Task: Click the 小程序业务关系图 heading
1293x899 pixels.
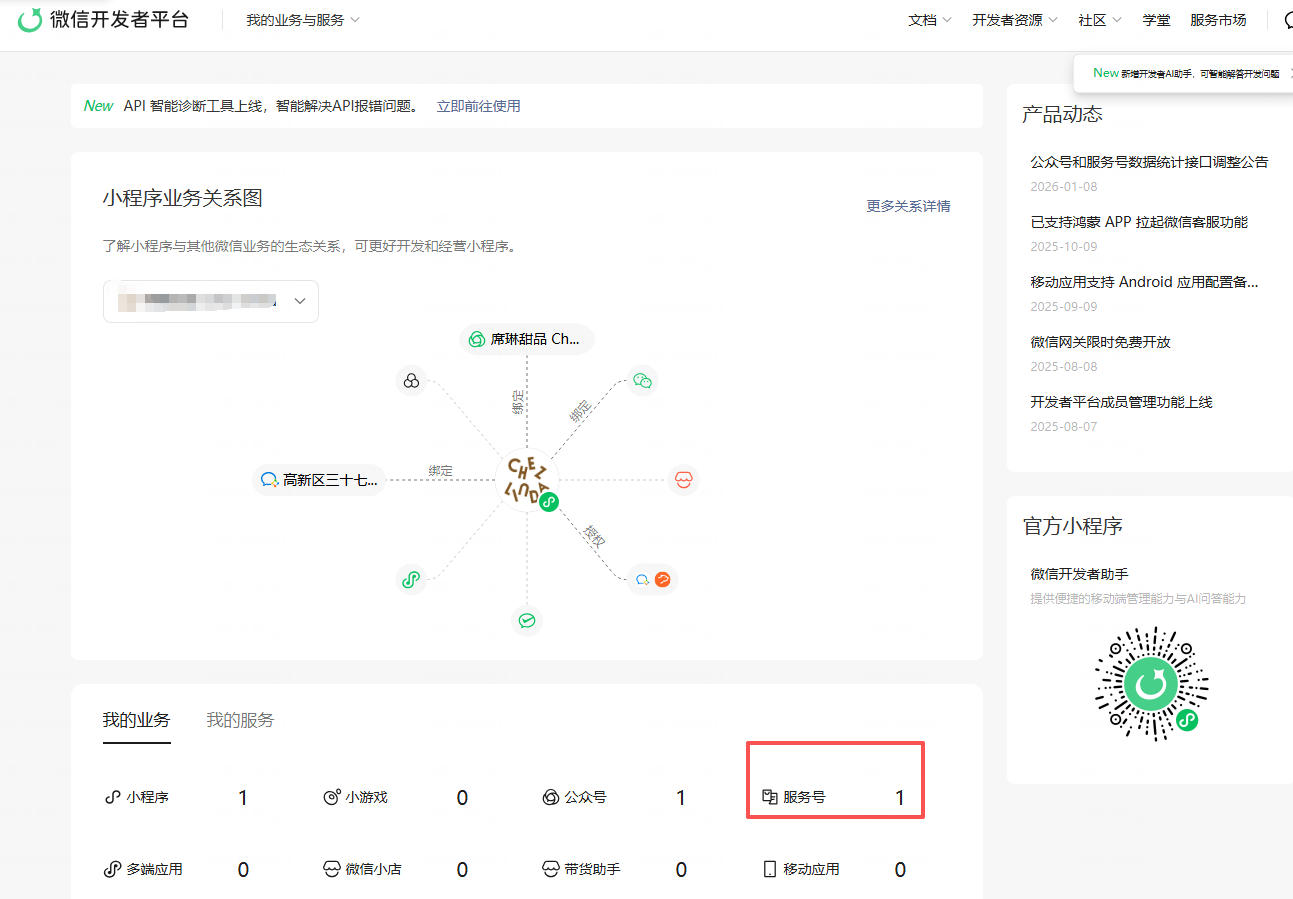Action: tap(182, 198)
